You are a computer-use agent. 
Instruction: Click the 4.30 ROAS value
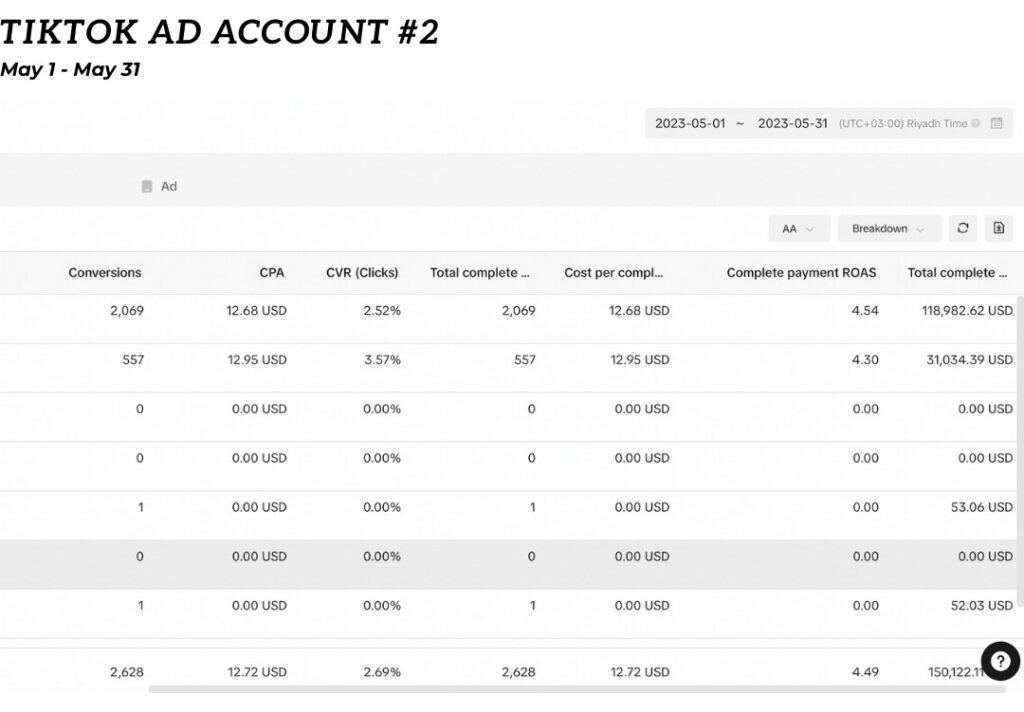click(x=865, y=360)
